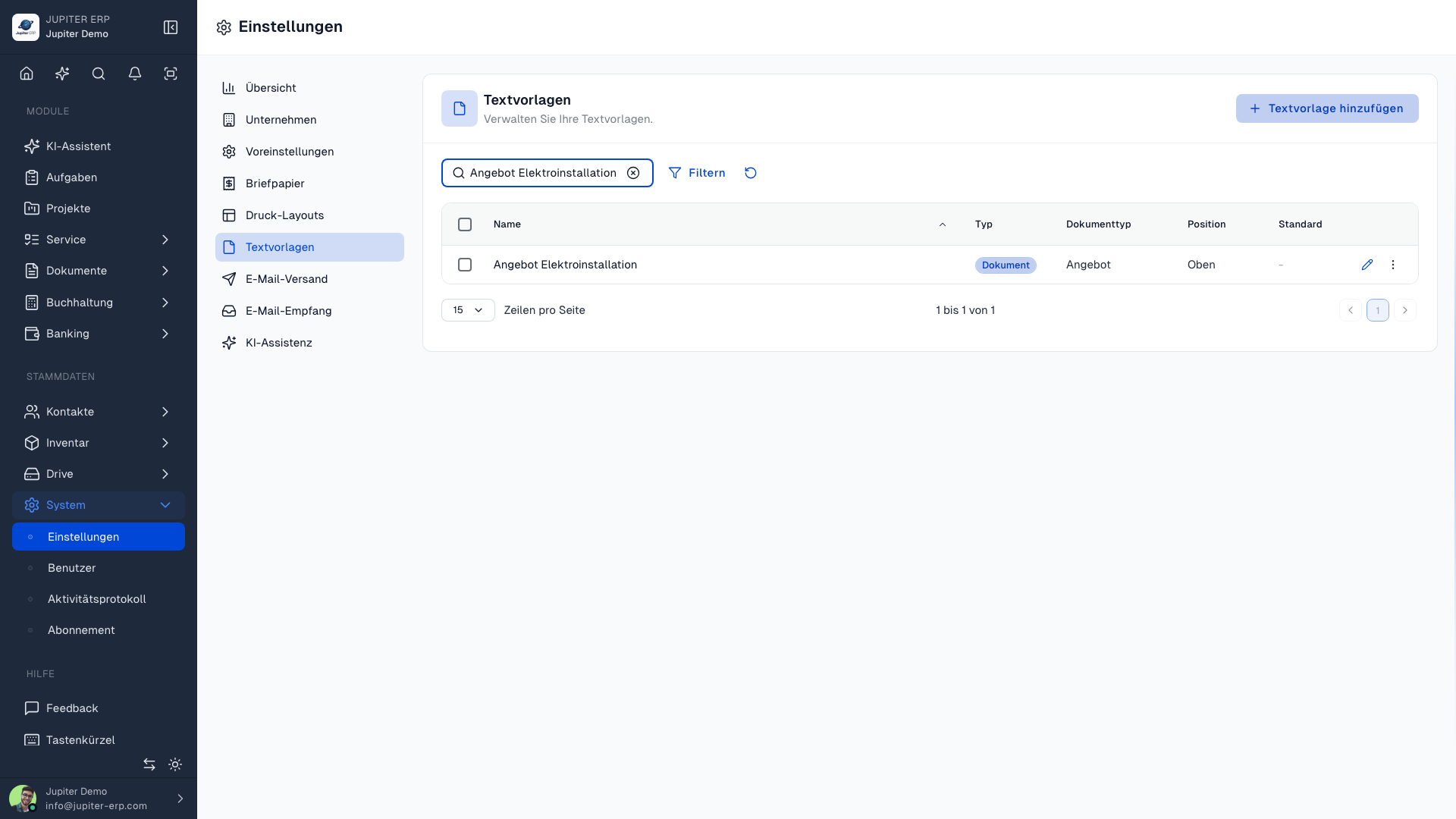The image size is (1456, 819).
Task: Click the scan icon in sidebar
Action: [171, 74]
